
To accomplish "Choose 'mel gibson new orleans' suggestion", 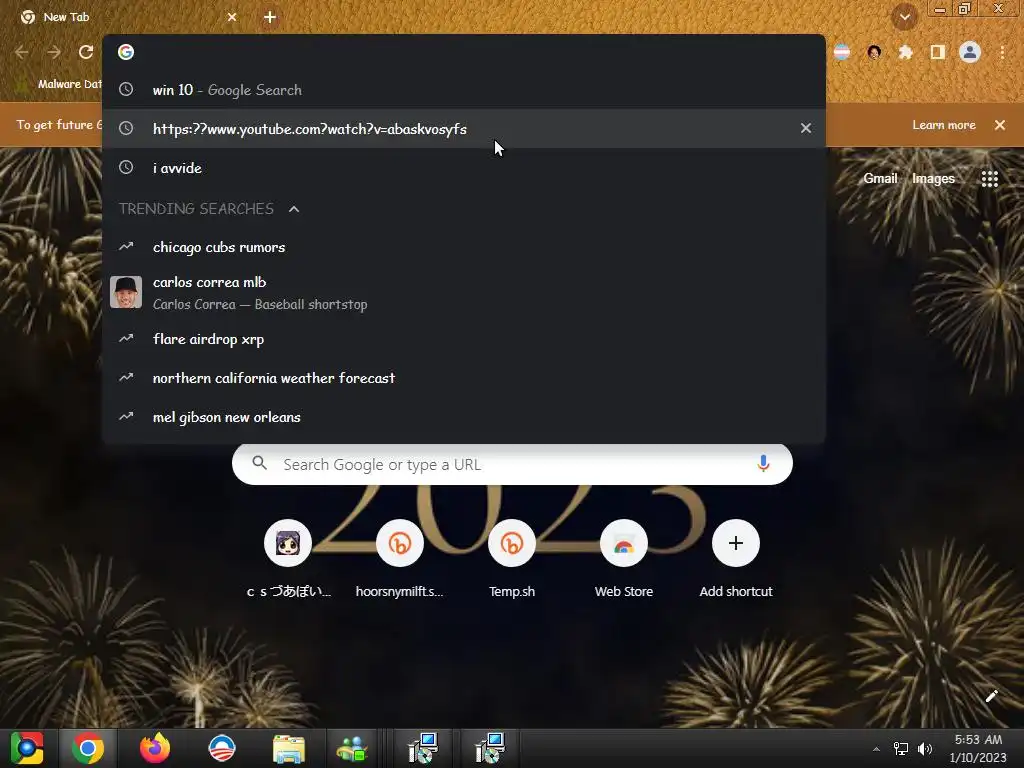I will pyautogui.click(x=464, y=417).
